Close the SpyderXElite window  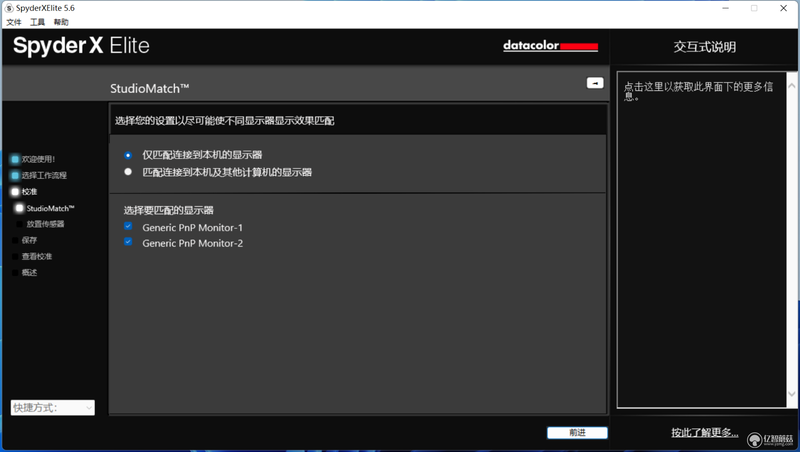tap(784, 8)
